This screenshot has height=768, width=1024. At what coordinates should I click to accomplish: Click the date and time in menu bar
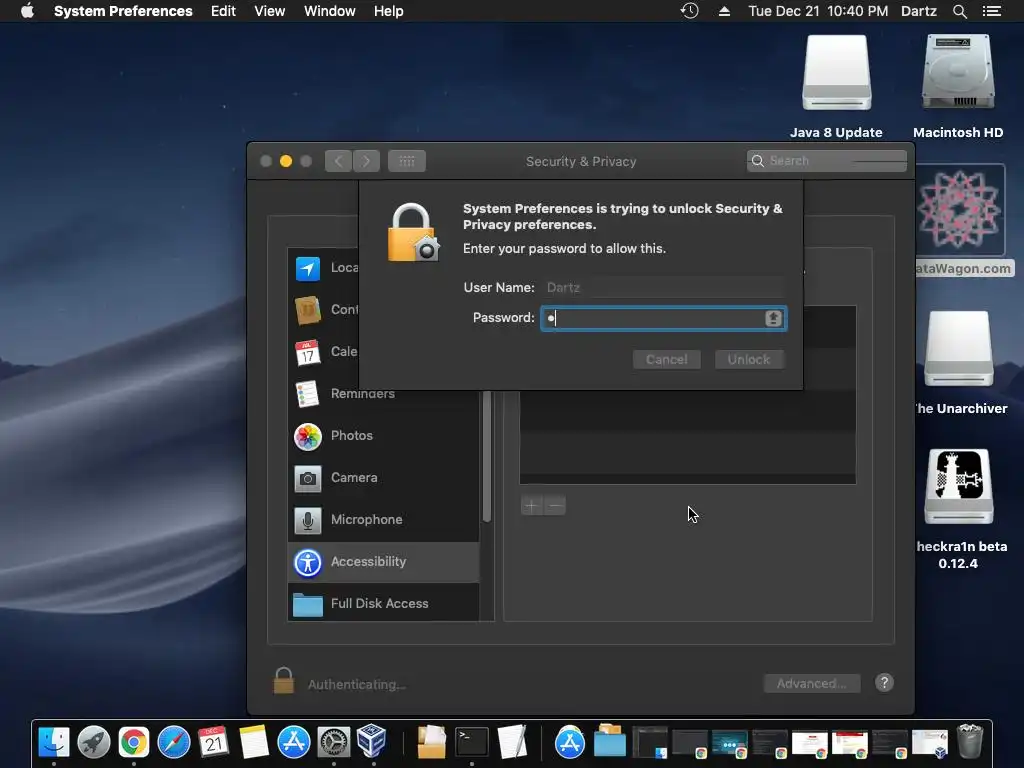tap(818, 11)
